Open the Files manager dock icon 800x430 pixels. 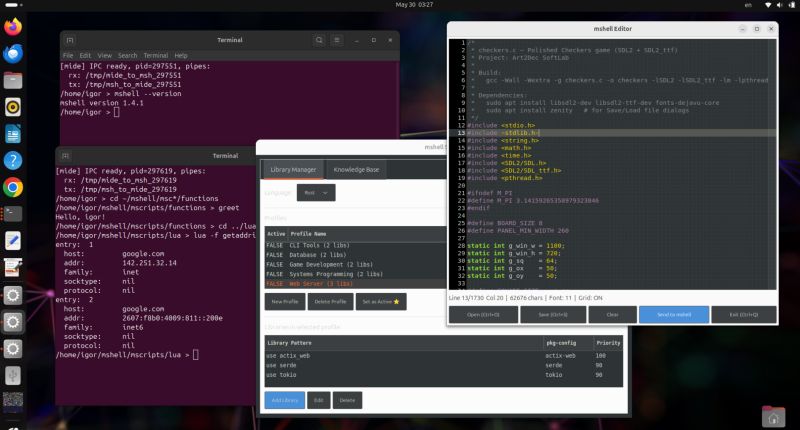click(x=13, y=81)
